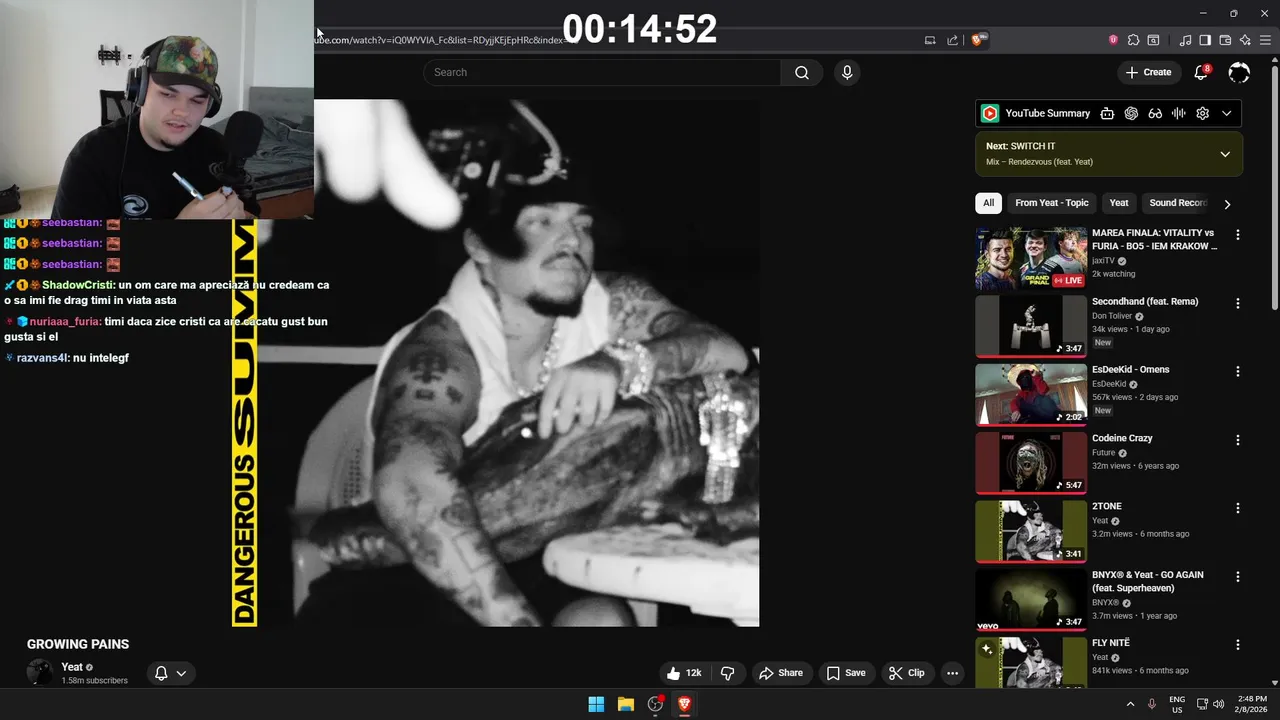Click the taskbar volume speaker icon
Viewport: 1280px width, 720px height.
(x=1218, y=704)
